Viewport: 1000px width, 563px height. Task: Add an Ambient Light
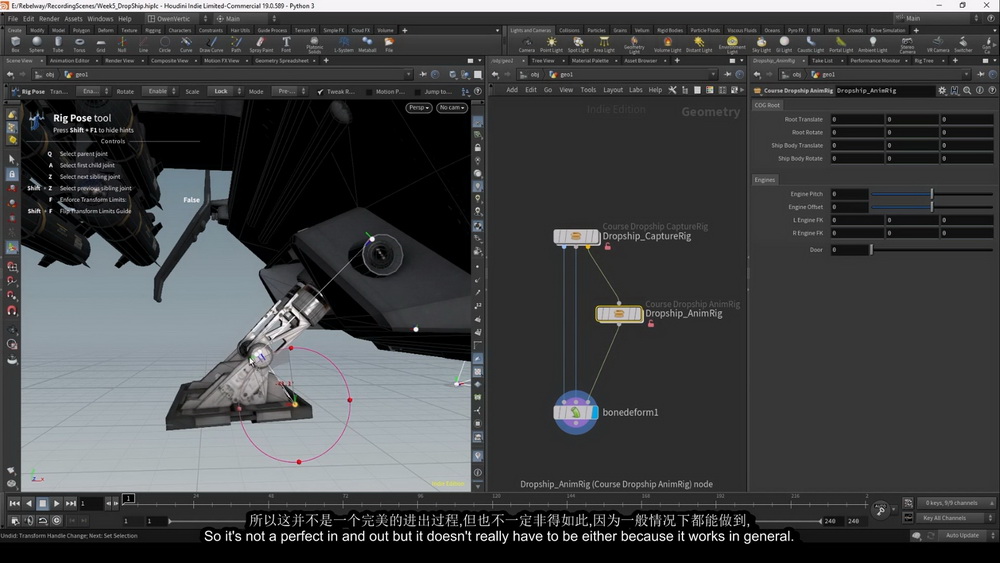pos(872,45)
